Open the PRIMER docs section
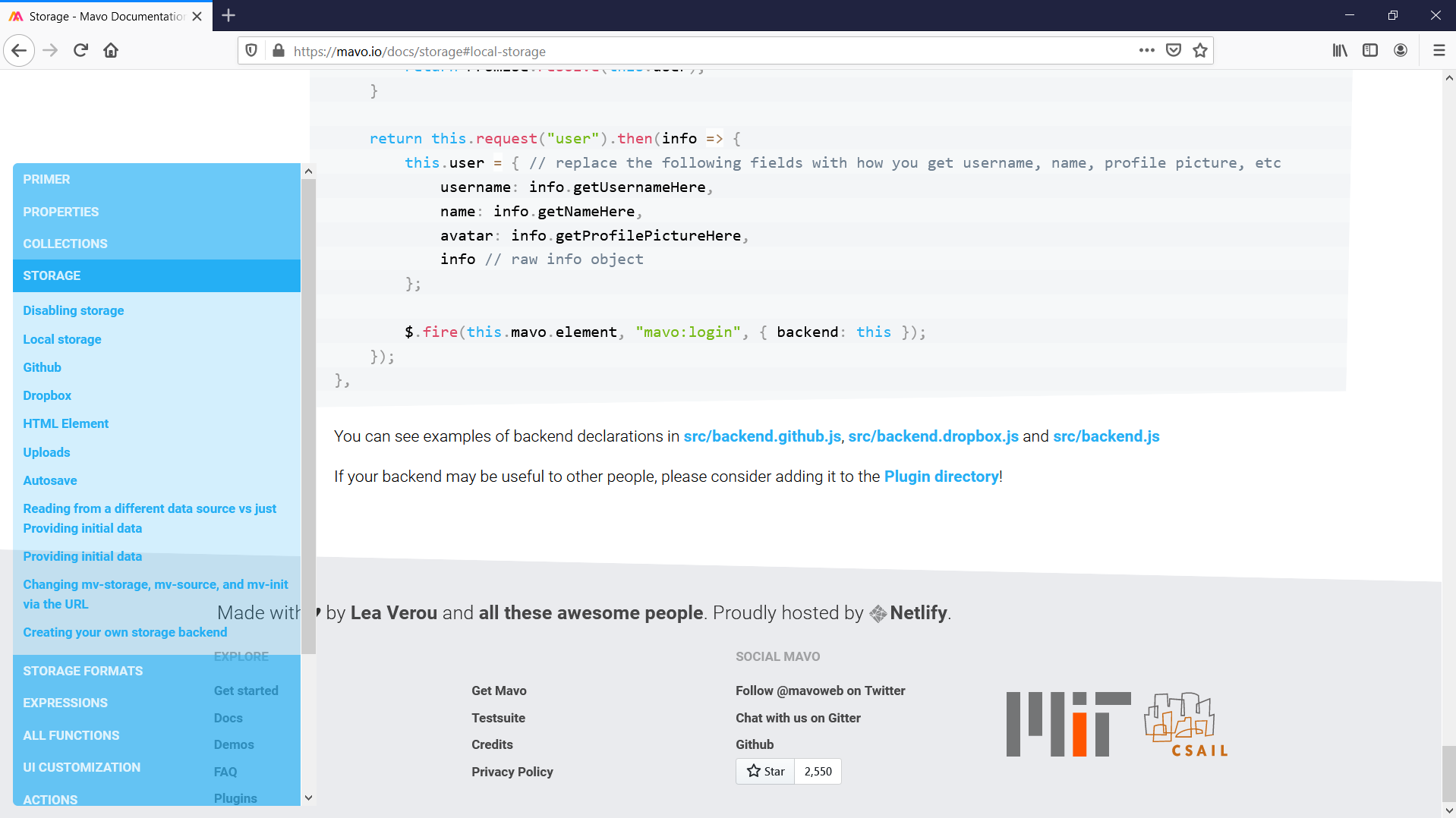The width and height of the screenshot is (1456, 818). (x=156, y=180)
